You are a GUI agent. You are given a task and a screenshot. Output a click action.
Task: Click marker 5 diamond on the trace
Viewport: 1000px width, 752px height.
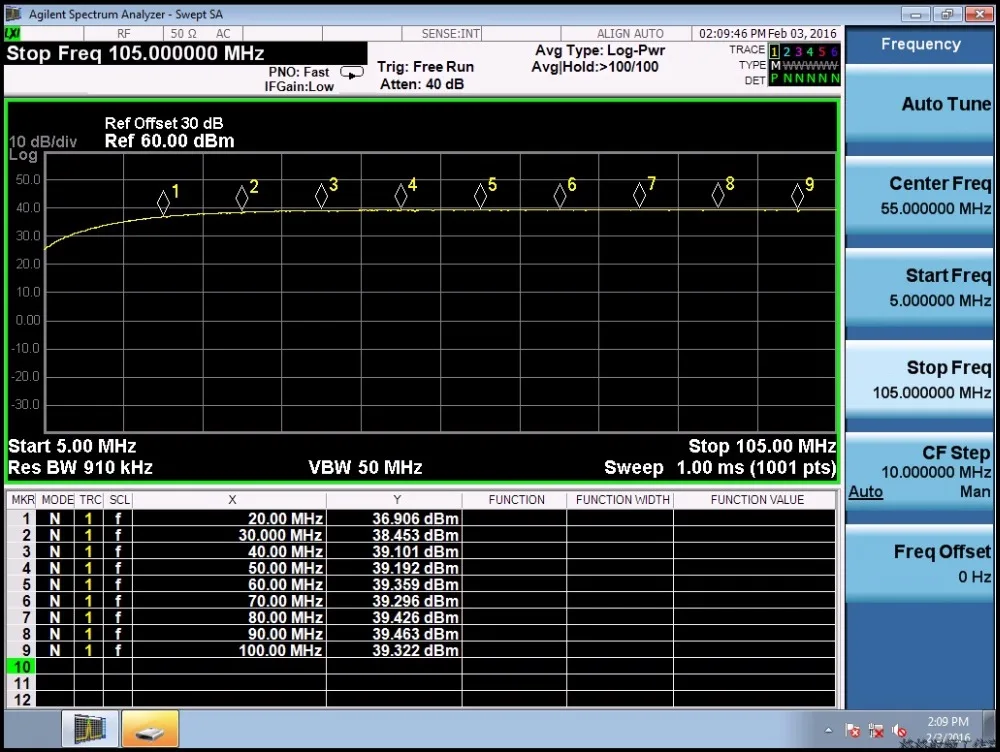click(480, 195)
